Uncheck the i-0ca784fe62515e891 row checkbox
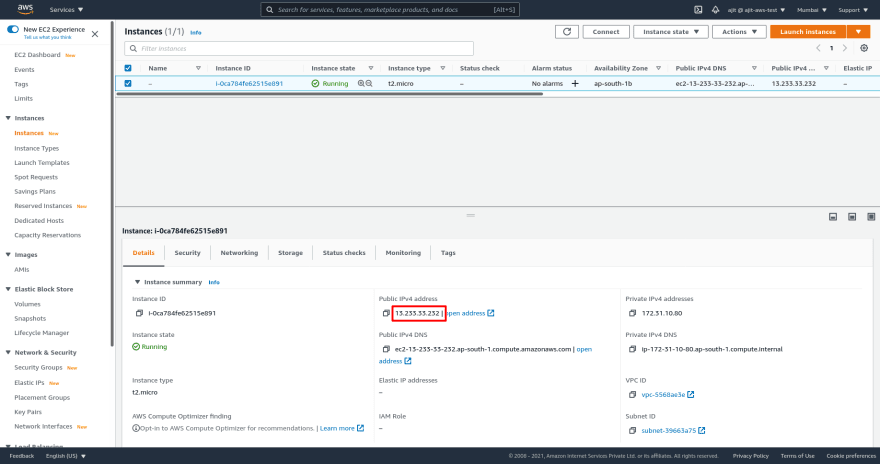Screen dimensions: 880x464 point(128,83)
